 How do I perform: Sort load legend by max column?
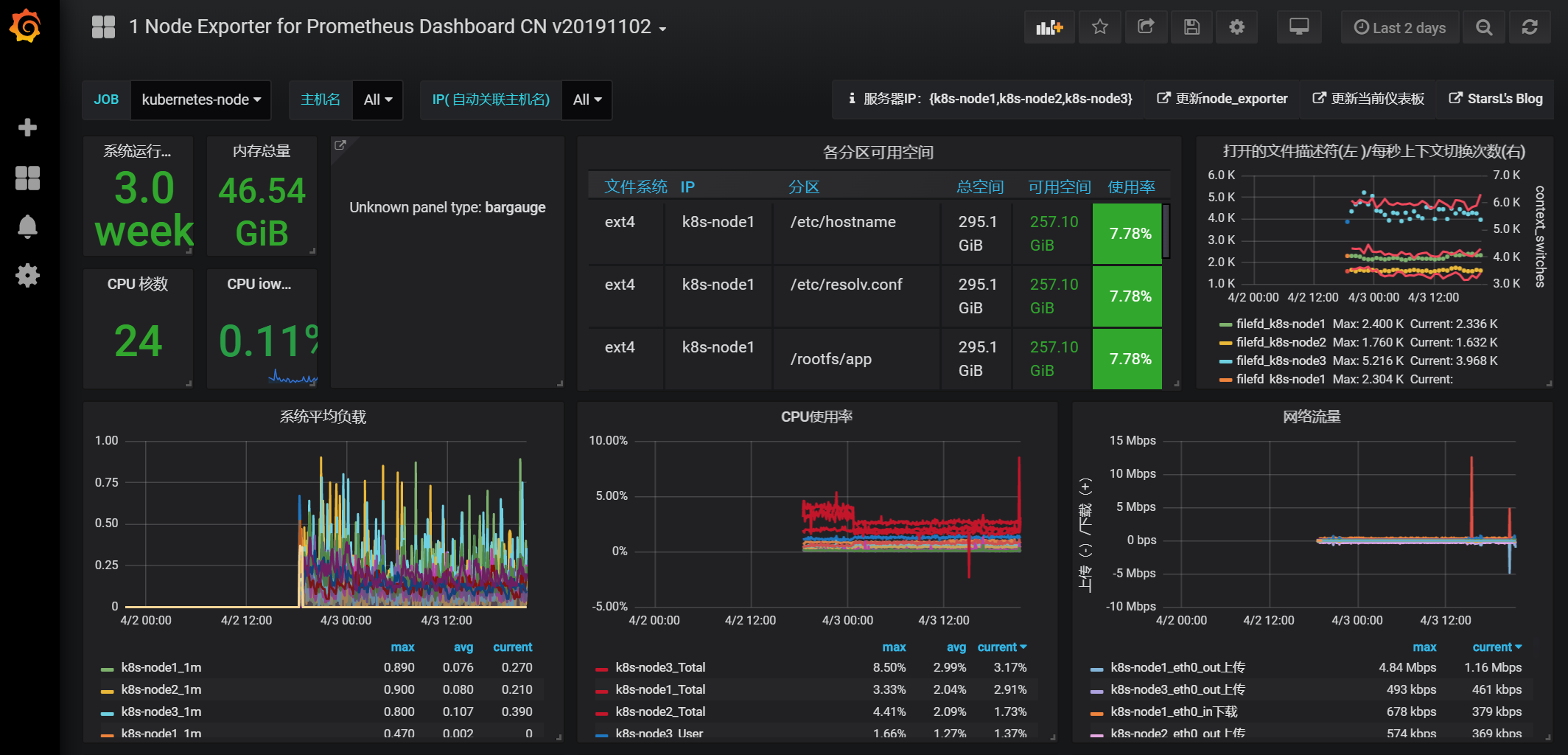coord(402,647)
